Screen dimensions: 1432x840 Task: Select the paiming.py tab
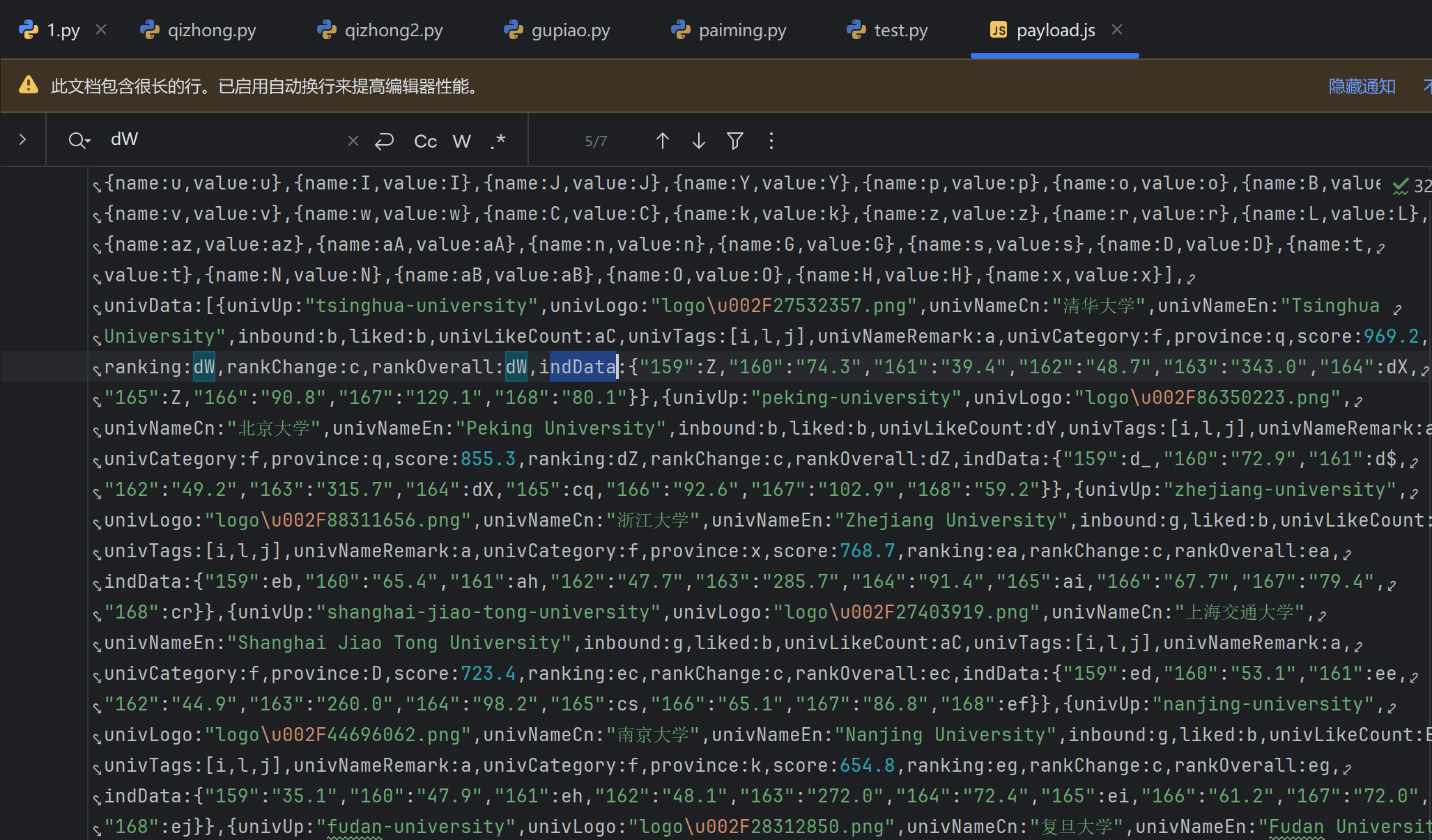(729, 30)
